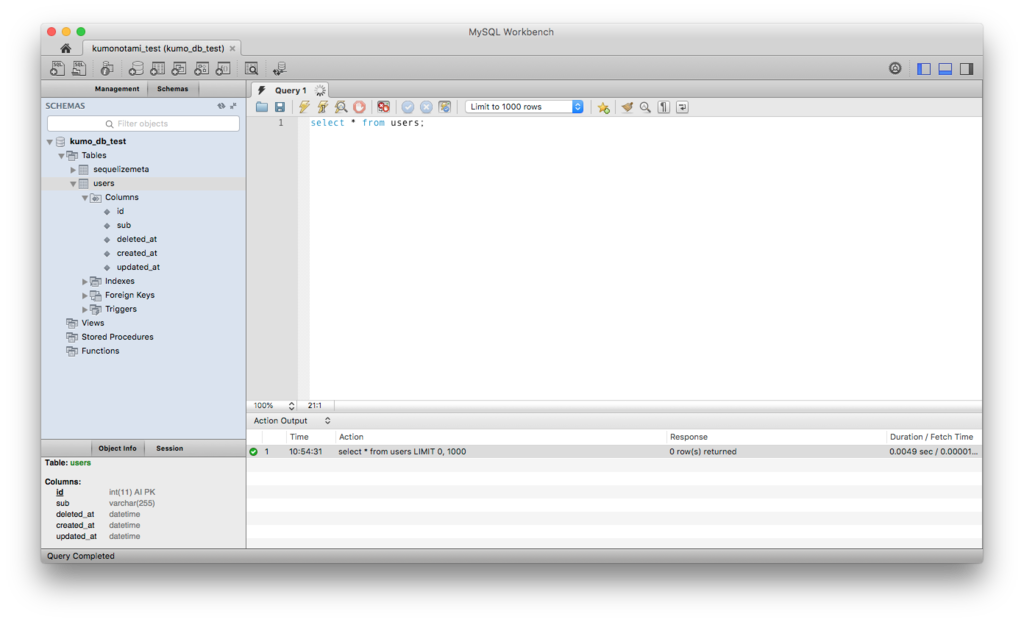Screen dimensions: 1024x622
Task: Expand the sequelizemeta table
Action: (x=73, y=170)
